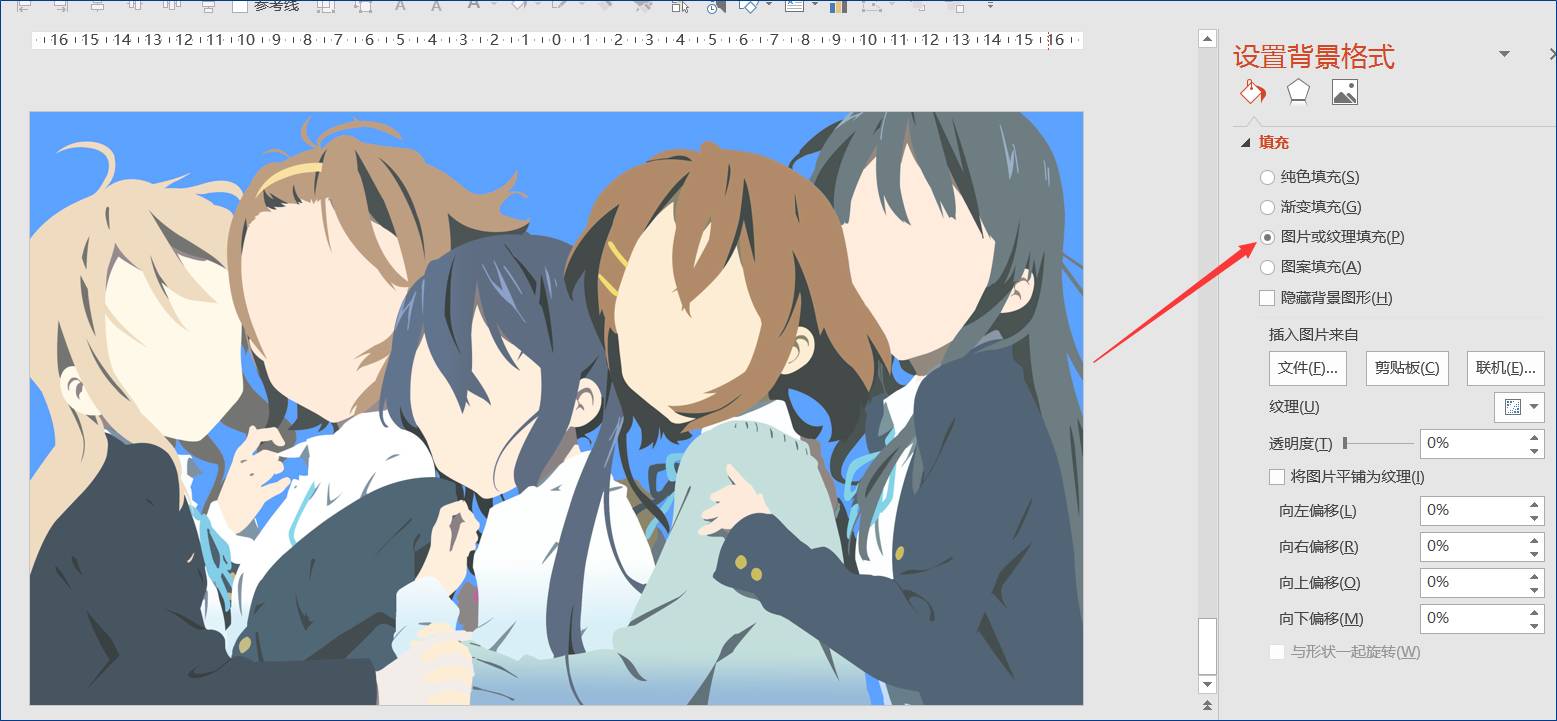Click the 剪贴板(C) button

[1407, 368]
